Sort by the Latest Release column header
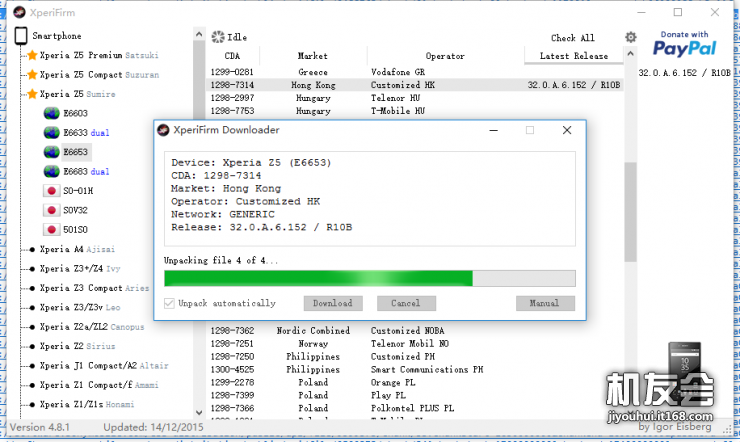The height and width of the screenshot is (442, 740). (x=574, y=56)
